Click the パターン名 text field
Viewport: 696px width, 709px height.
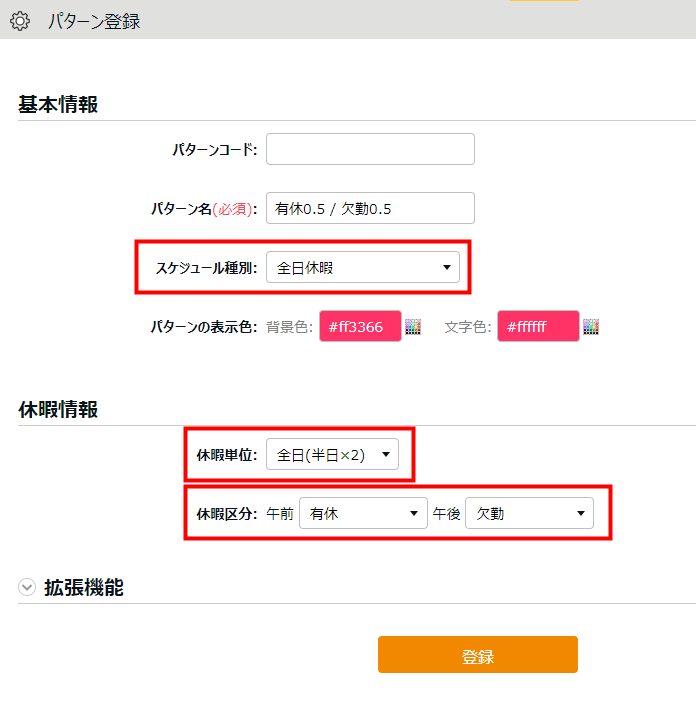pos(370,208)
